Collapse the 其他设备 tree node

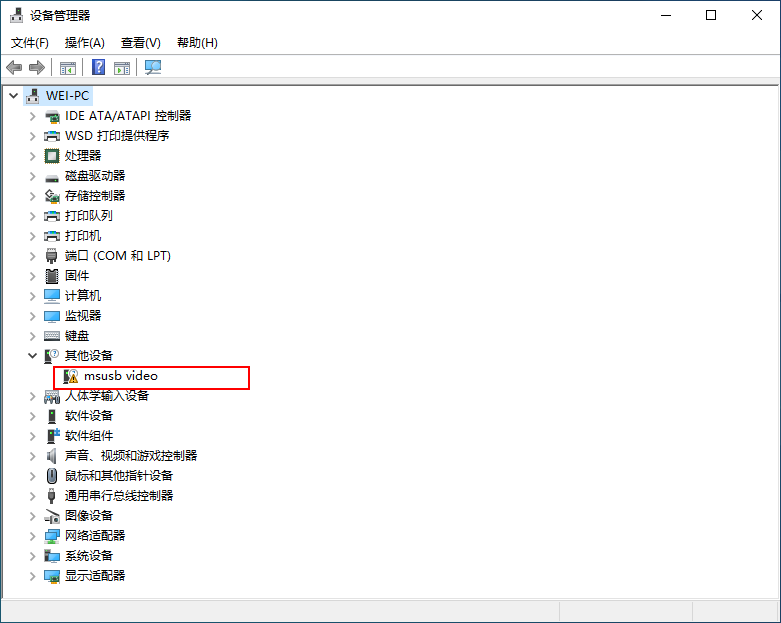click(x=32, y=356)
